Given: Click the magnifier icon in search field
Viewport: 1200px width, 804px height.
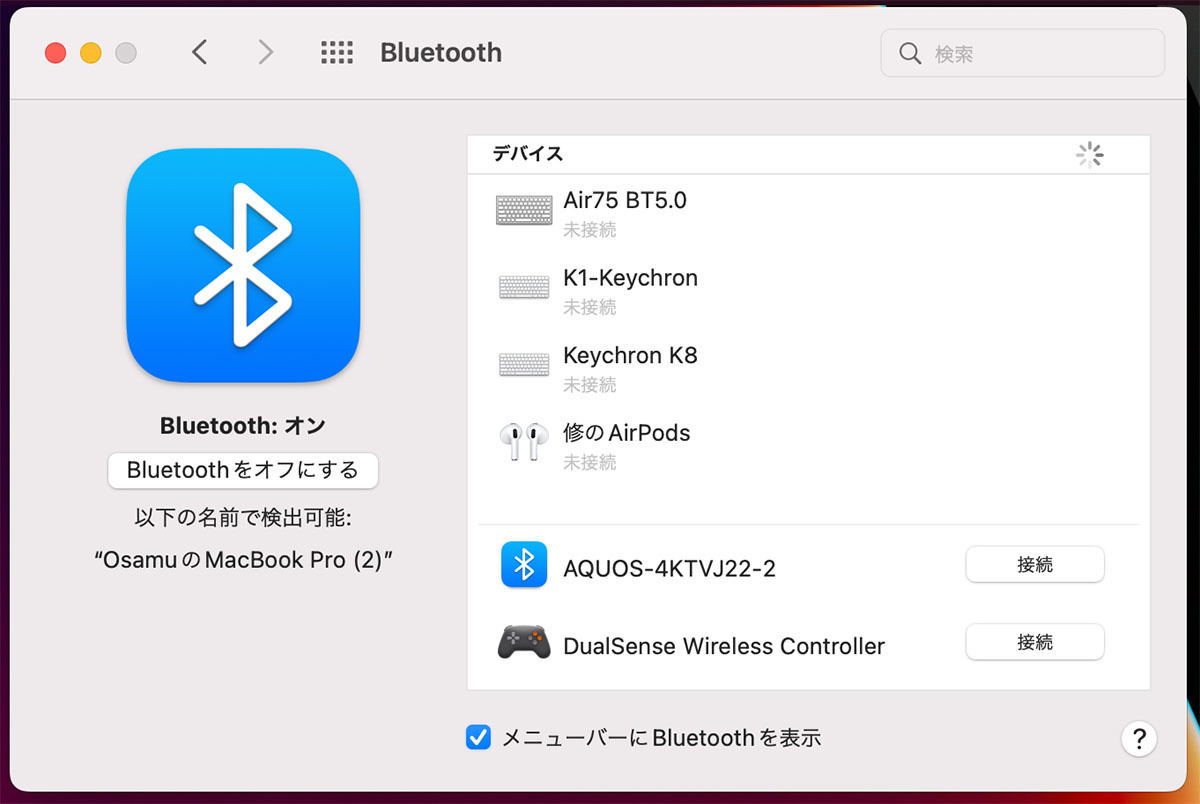Looking at the screenshot, I should pos(910,53).
